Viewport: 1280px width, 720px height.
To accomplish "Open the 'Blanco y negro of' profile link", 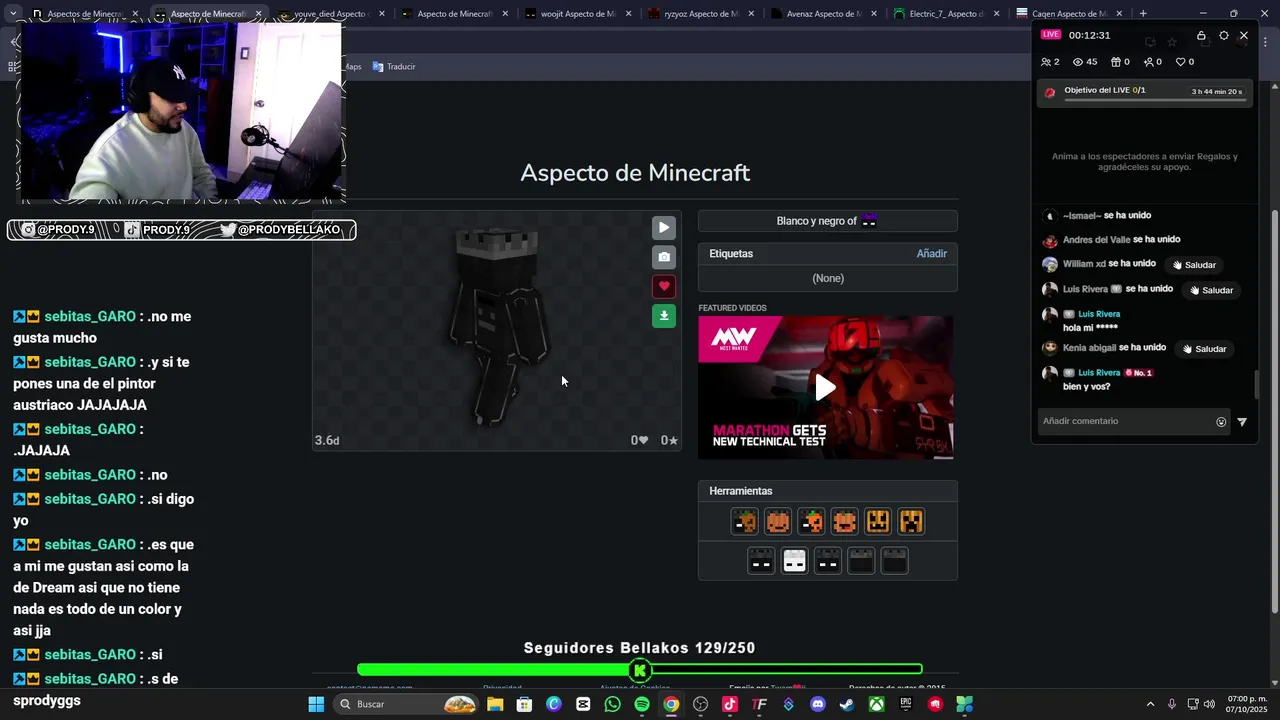I will [827, 221].
